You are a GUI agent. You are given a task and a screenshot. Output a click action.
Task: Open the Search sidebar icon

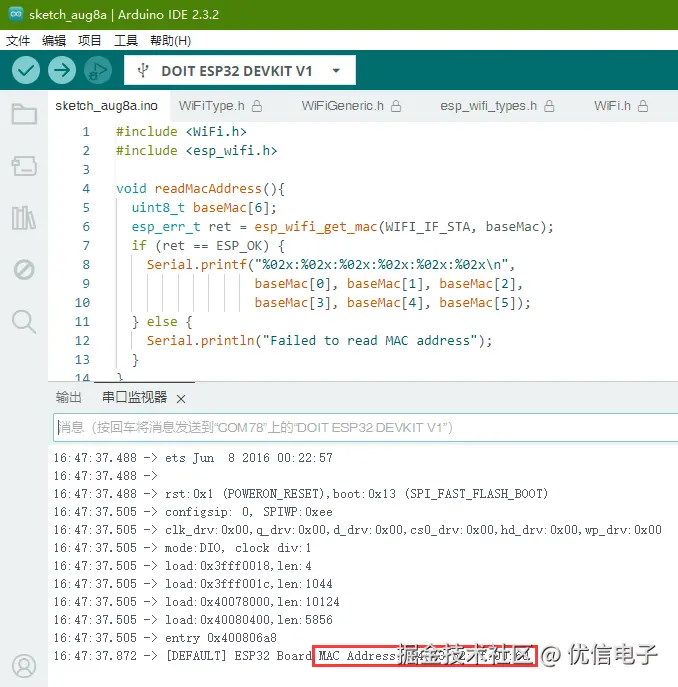24,322
